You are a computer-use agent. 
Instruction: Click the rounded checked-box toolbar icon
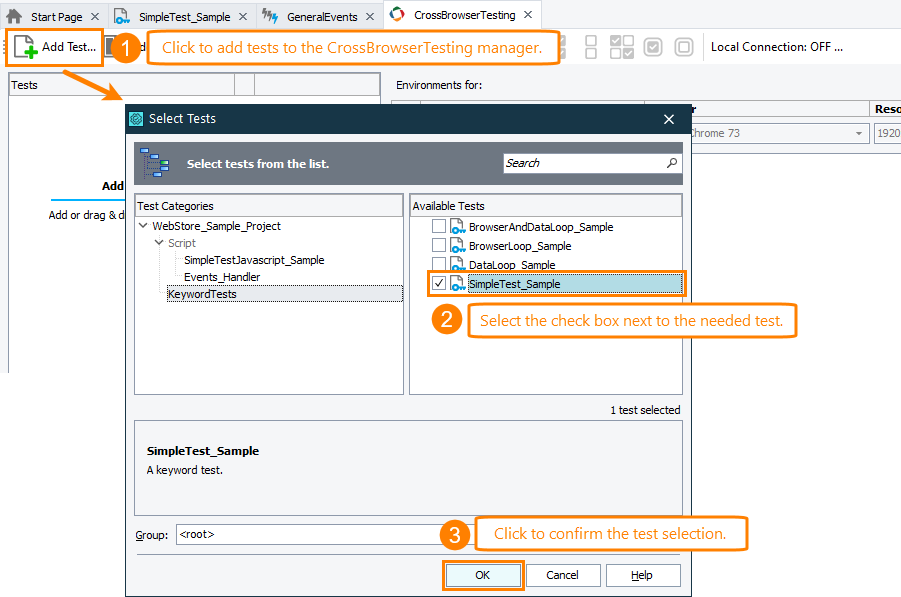pyautogui.click(x=653, y=47)
